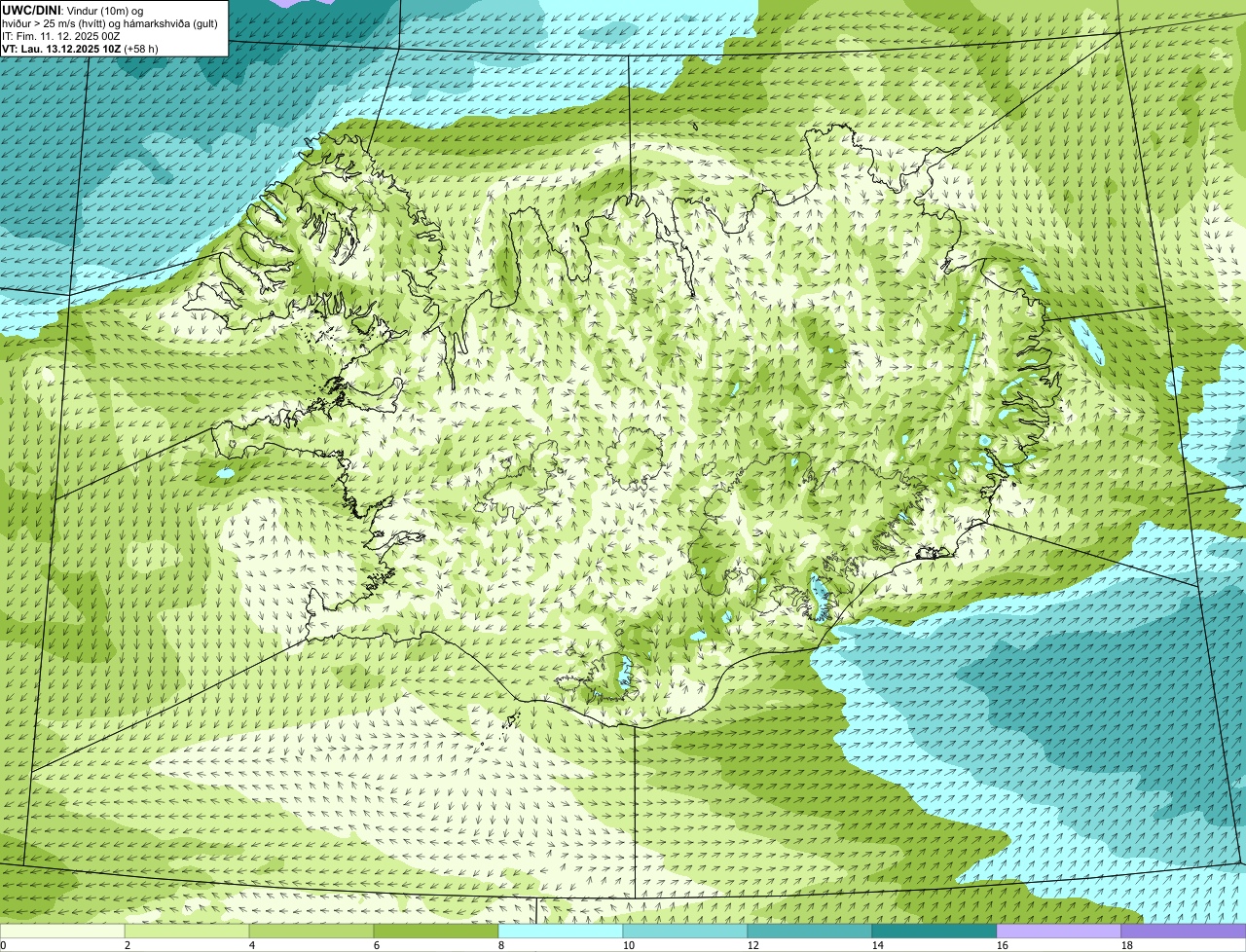Click the "0" label on the color scale

coord(4,945)
